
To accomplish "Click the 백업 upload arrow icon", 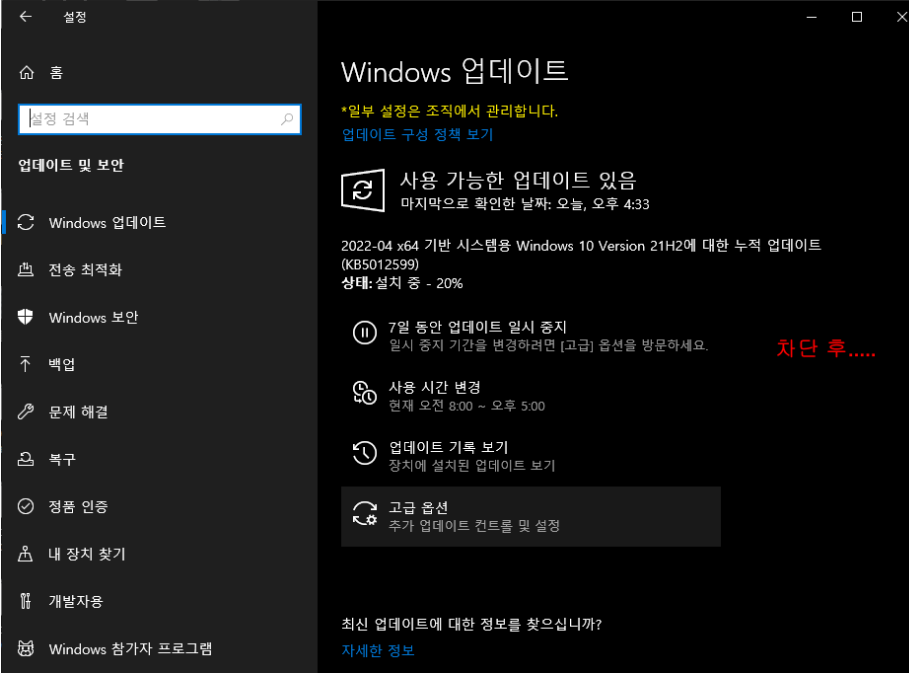I will click(x=26, y=364).
